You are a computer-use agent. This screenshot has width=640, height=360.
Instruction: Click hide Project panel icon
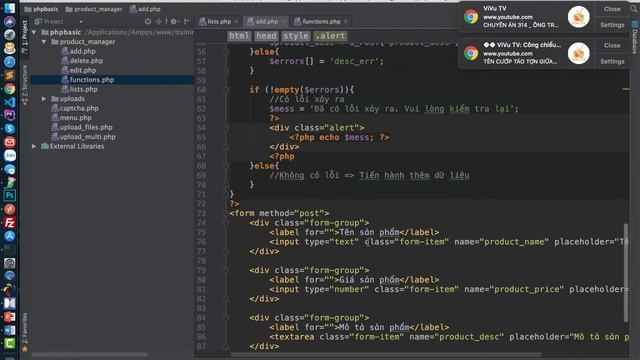(x=187, y=21)
